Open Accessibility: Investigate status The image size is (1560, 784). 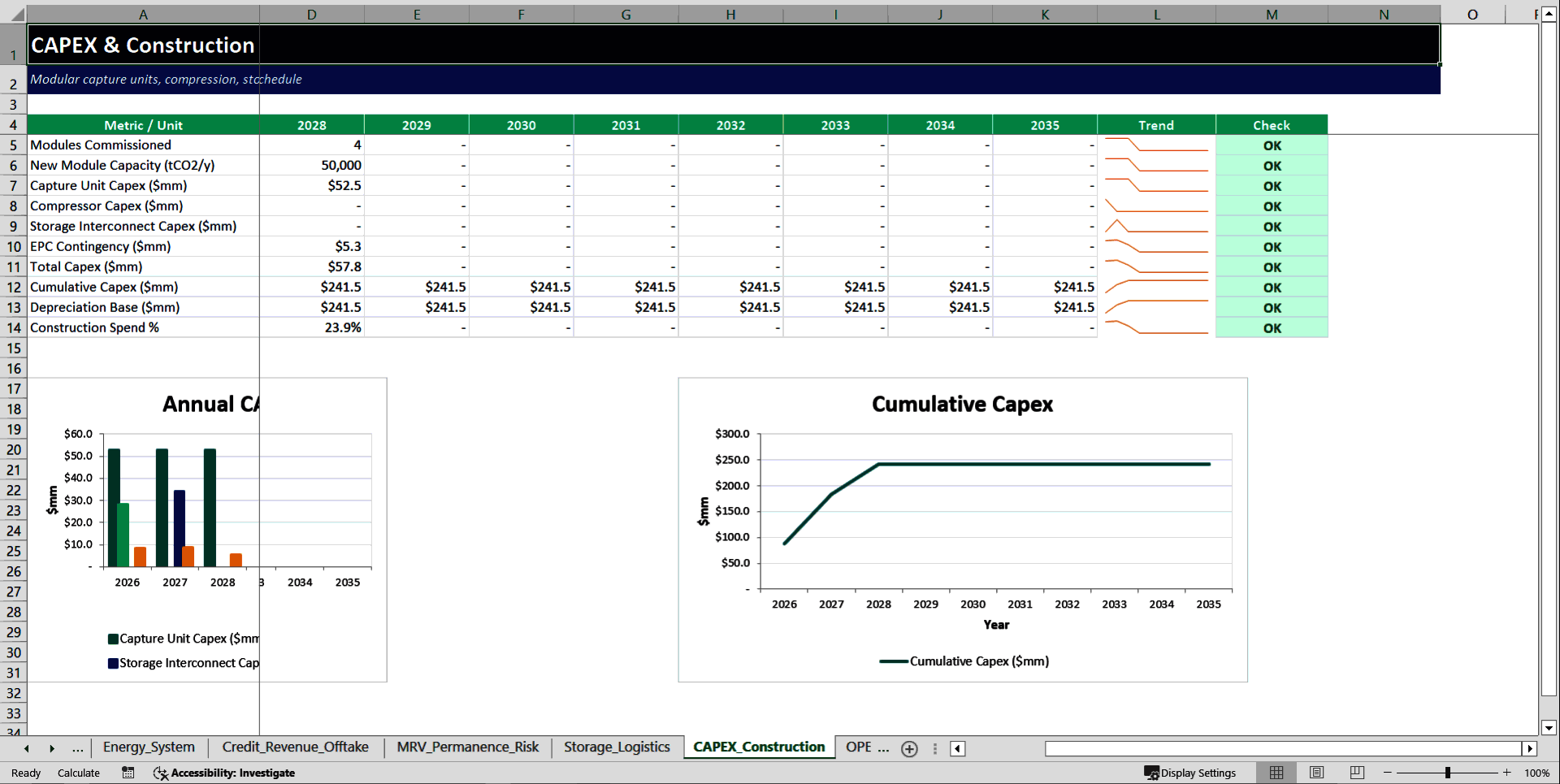pyautogui.click(x=224, y=773)
